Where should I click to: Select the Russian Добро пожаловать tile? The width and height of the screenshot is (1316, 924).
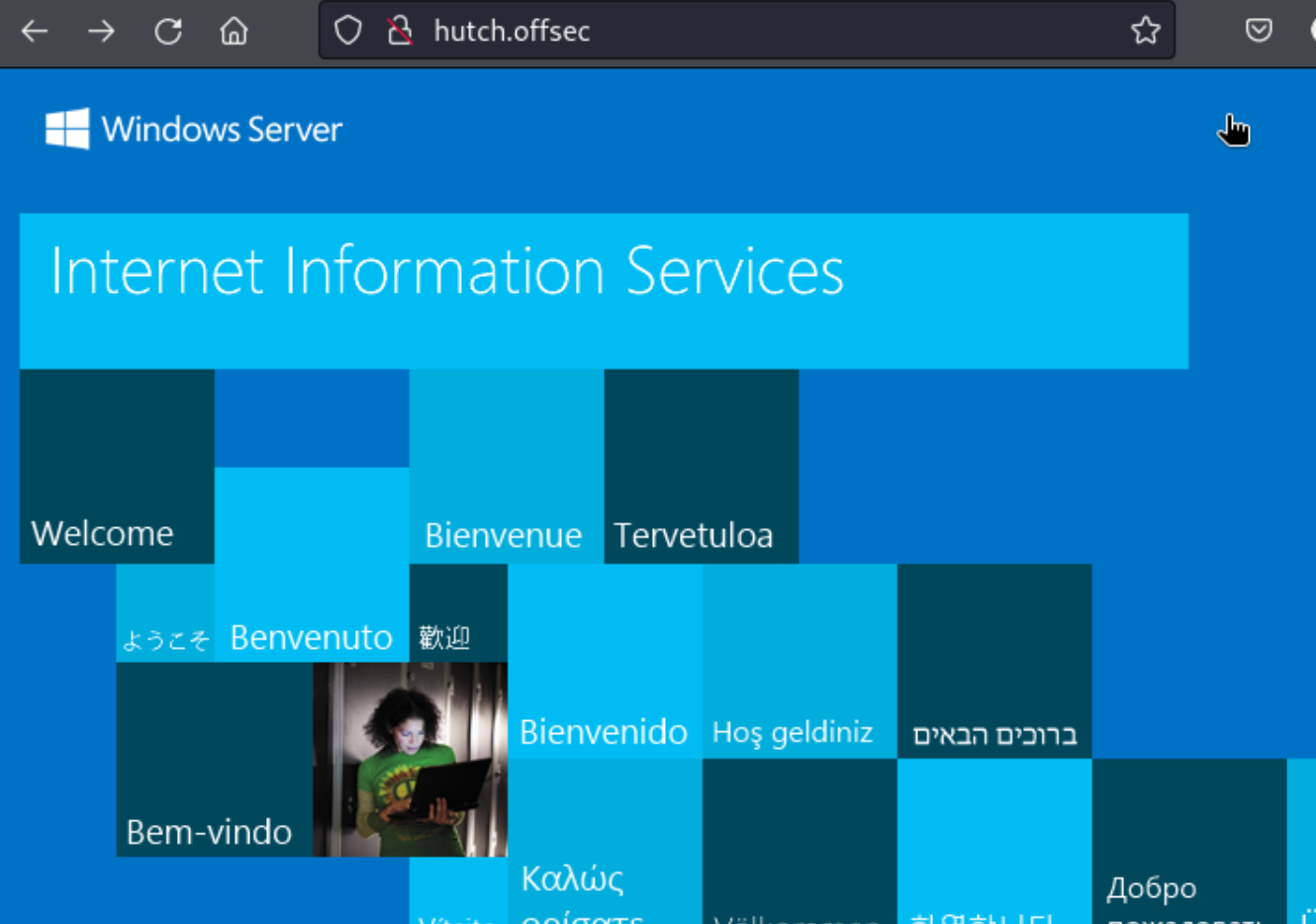coord(1189,841)
